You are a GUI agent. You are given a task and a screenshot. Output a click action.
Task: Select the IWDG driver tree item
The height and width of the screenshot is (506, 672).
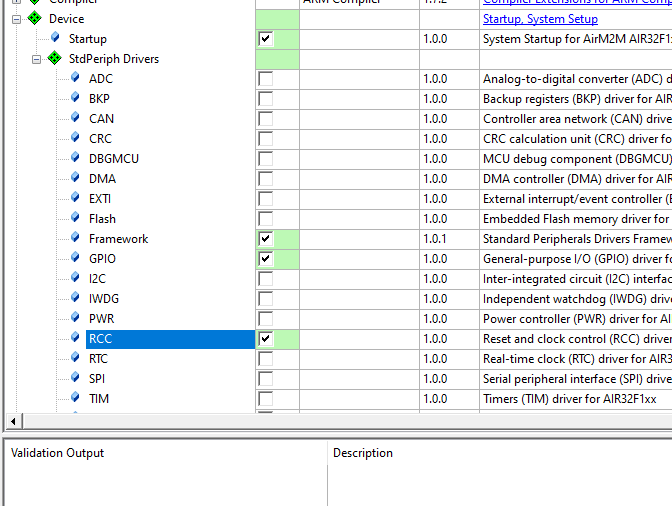102,299
